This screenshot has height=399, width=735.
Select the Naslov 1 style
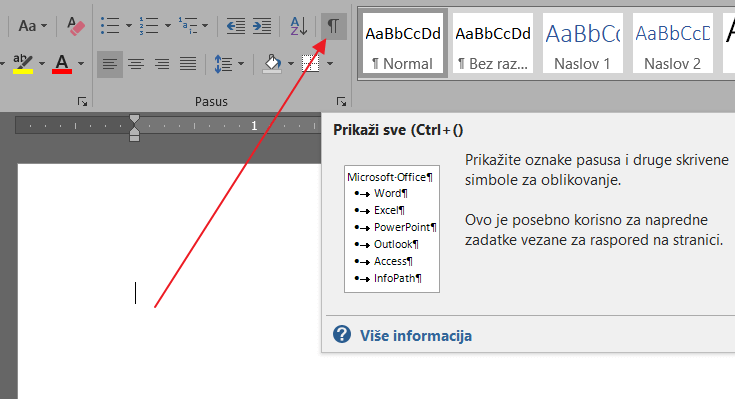coord(583,43)
